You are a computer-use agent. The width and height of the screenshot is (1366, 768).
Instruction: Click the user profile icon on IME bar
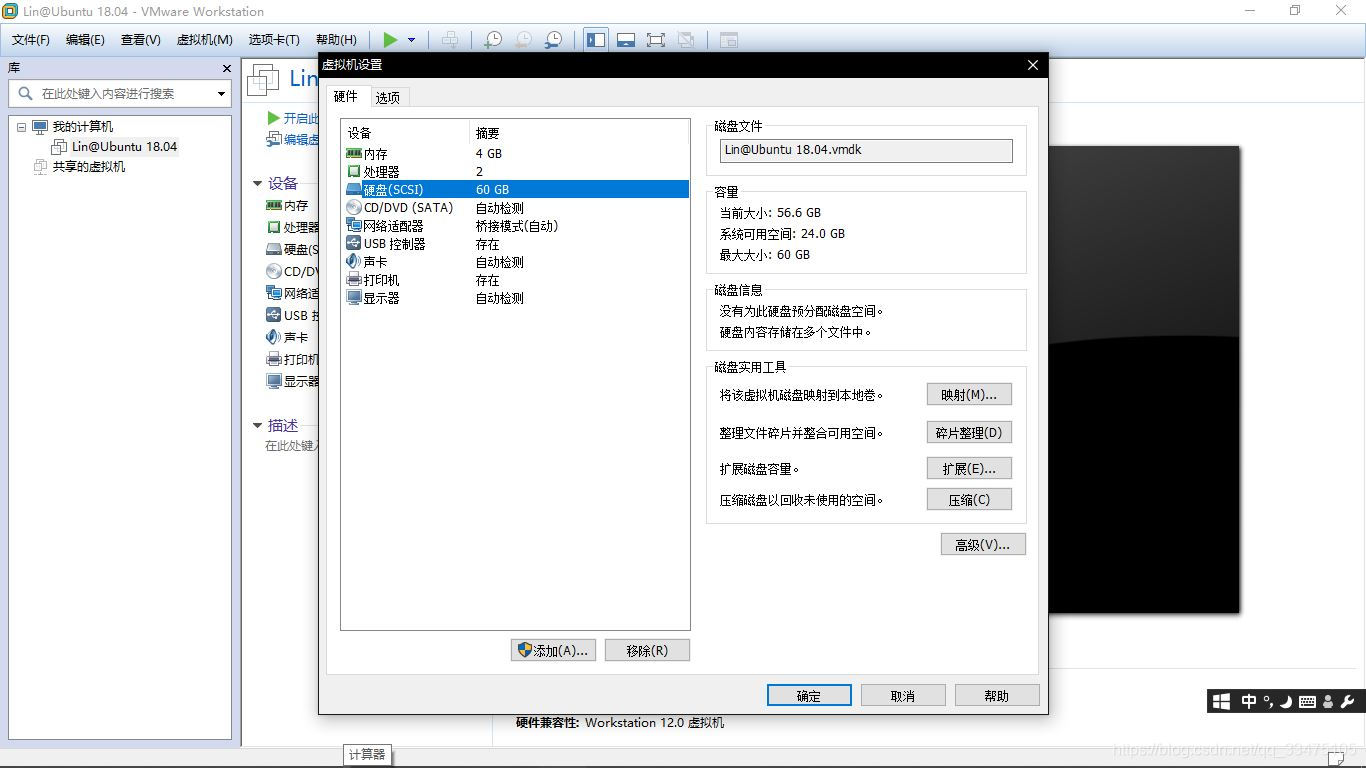(1328, 702)
